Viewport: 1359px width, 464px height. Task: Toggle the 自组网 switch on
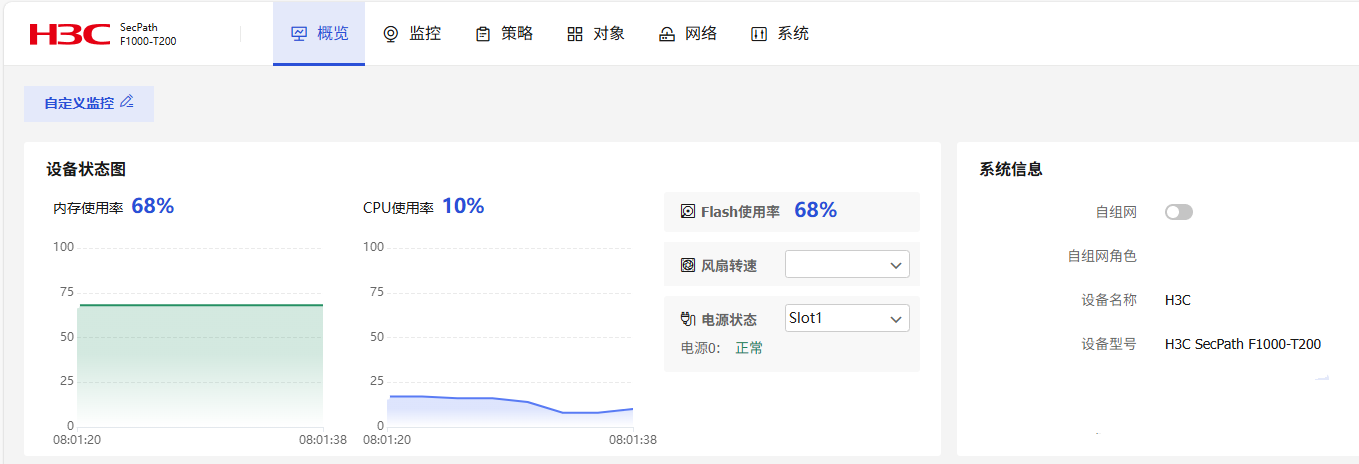pyautogui.click(x=1179, y=212)
